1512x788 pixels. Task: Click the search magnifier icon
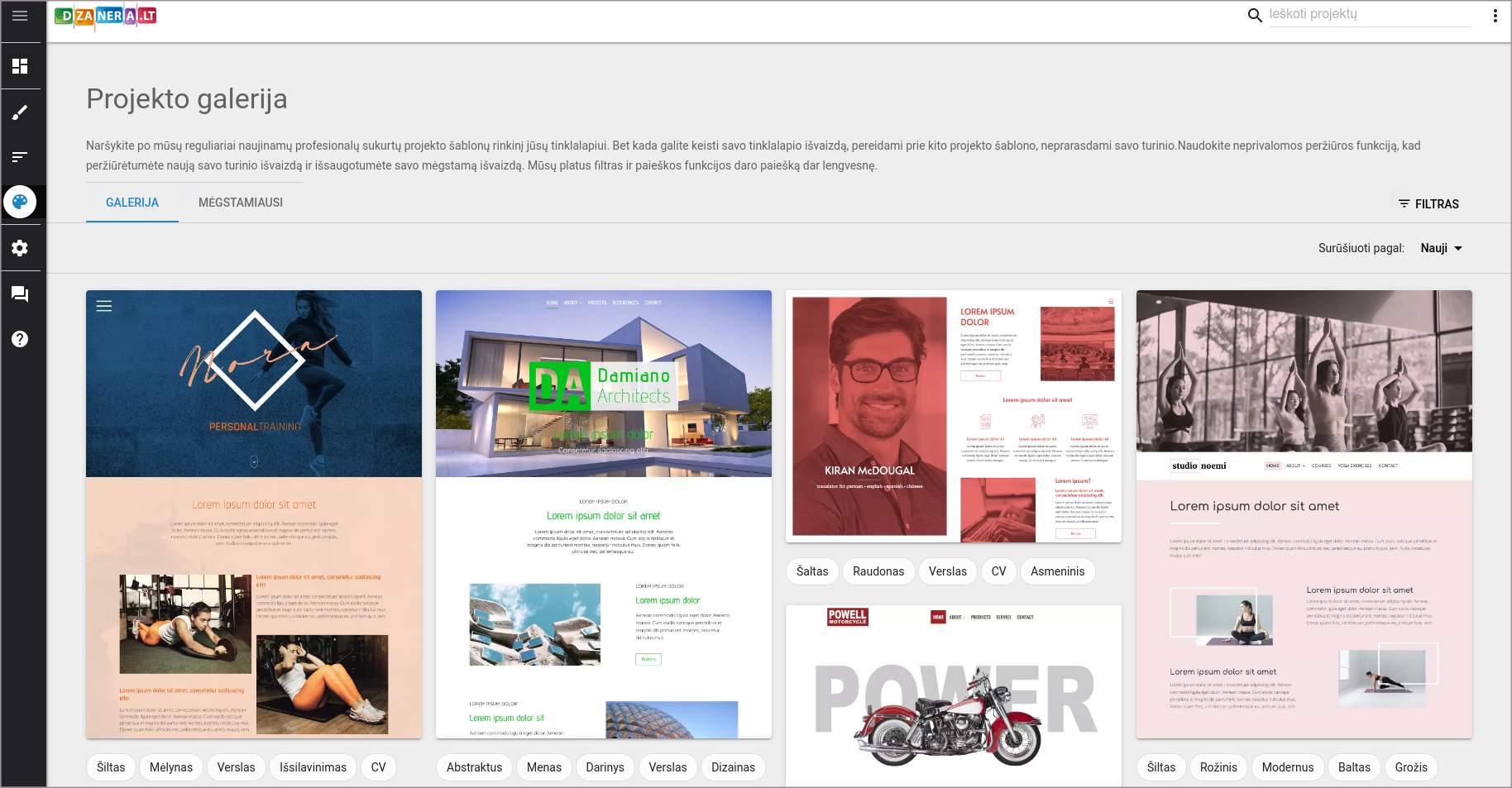(x=1255, y=15)
